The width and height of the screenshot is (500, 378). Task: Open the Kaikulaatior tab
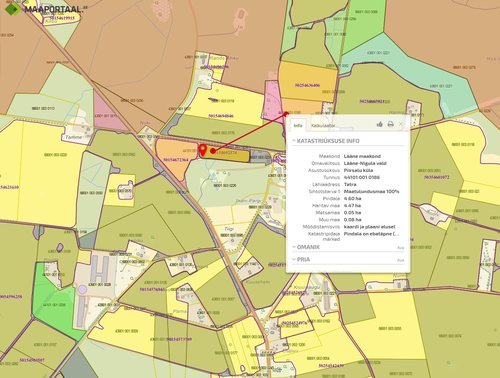[323, 126]
